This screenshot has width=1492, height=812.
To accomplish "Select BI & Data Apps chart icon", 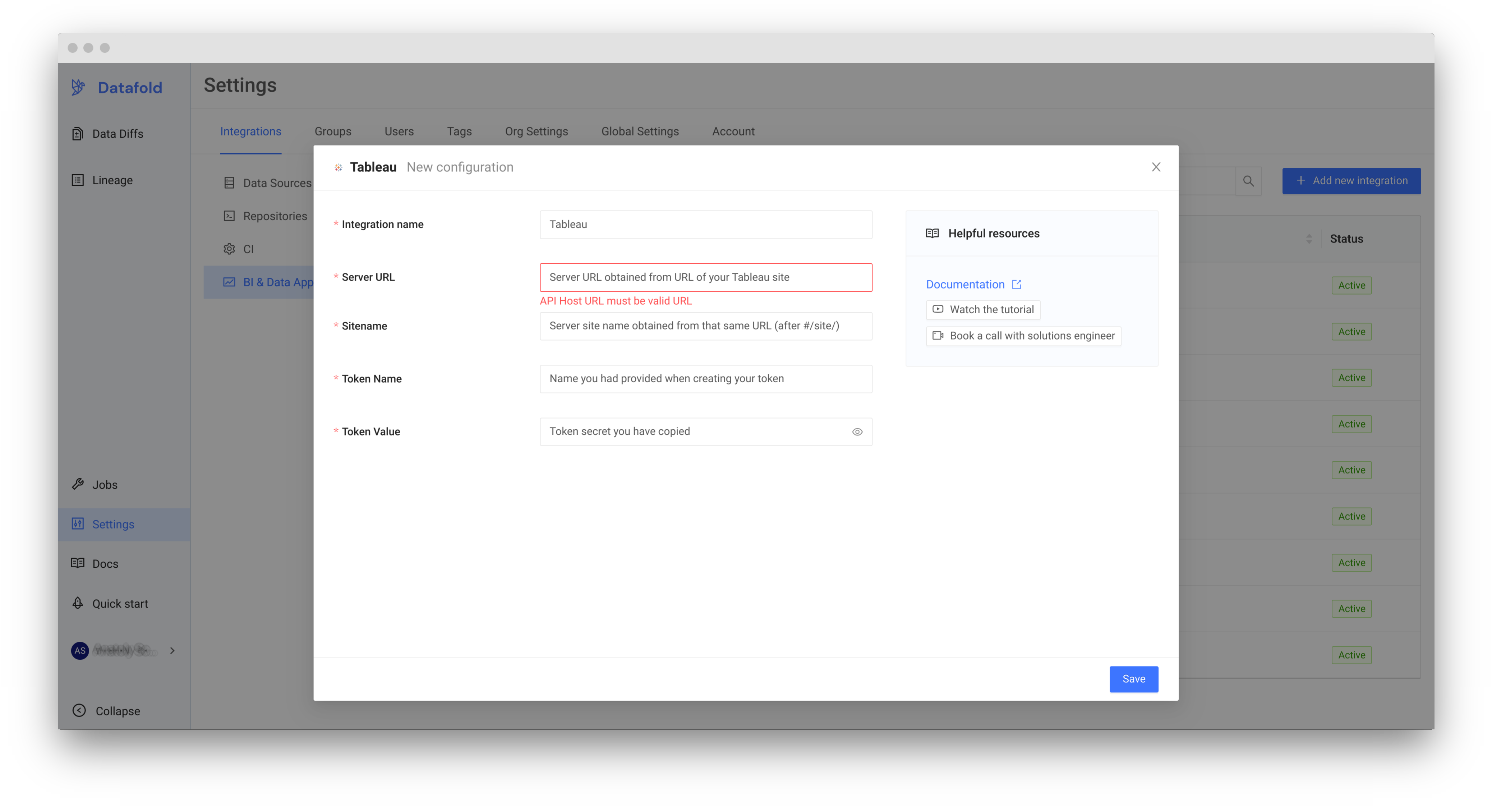I will tap(229, 282).
